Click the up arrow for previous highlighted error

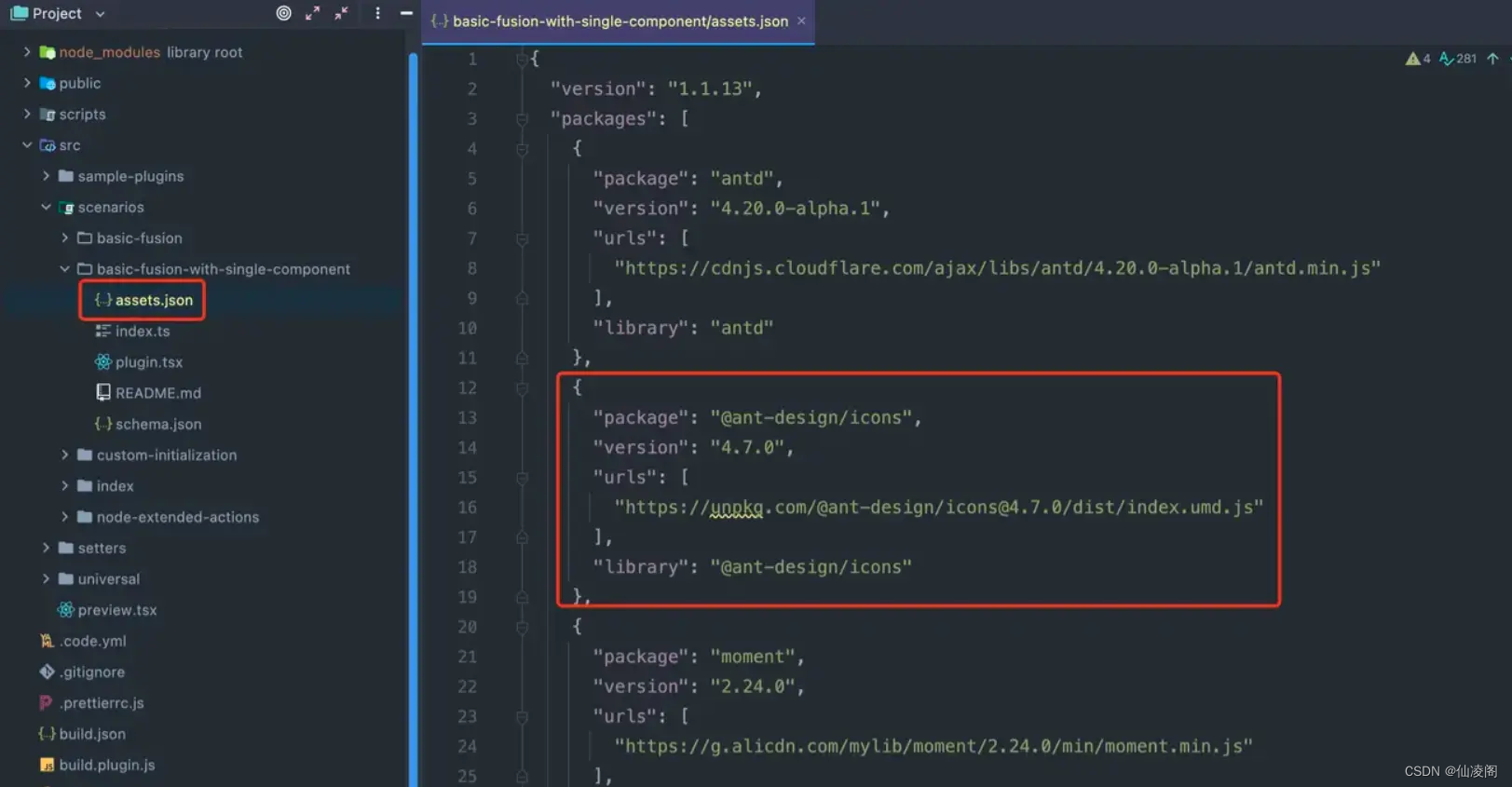pos(1492,58)
